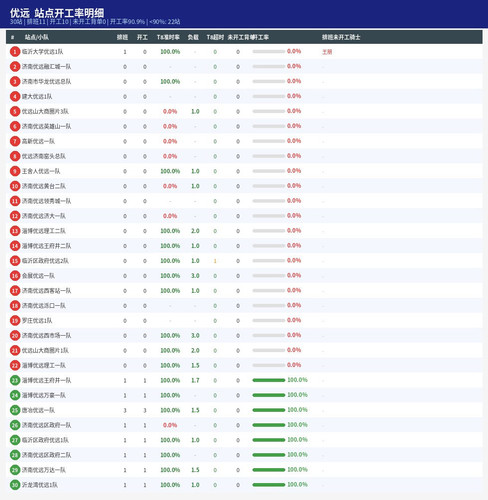
Task: Select station name 建大优远1队
Action: (x=37, y=97)
